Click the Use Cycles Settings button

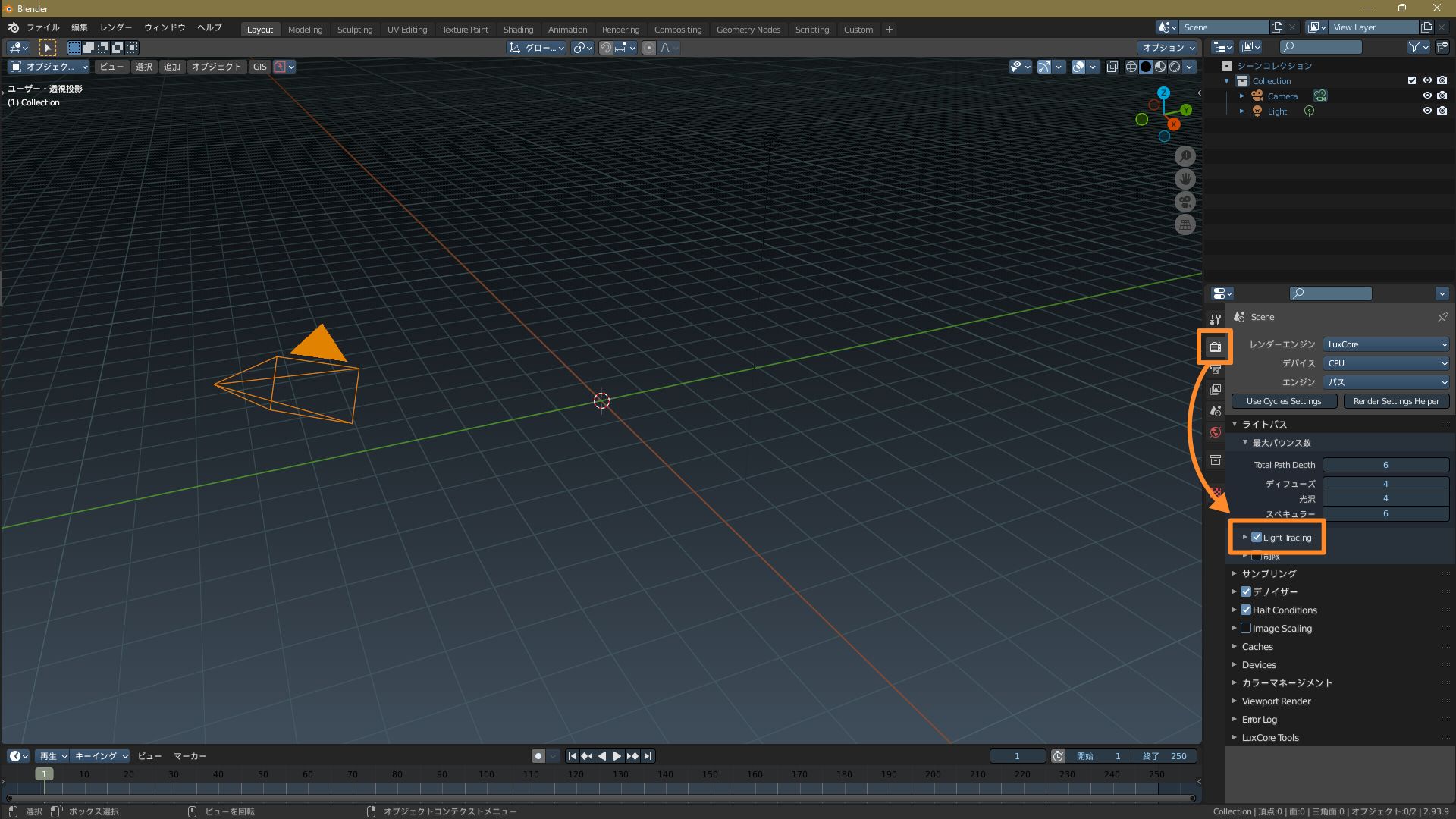[x=1283, y=401]
